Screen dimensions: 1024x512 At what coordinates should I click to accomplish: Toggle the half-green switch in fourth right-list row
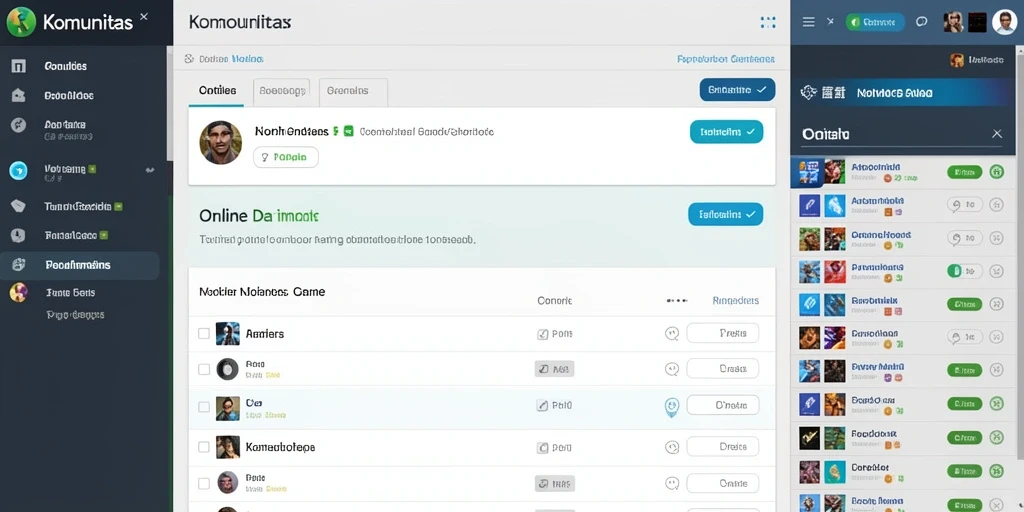pos(965,270)
